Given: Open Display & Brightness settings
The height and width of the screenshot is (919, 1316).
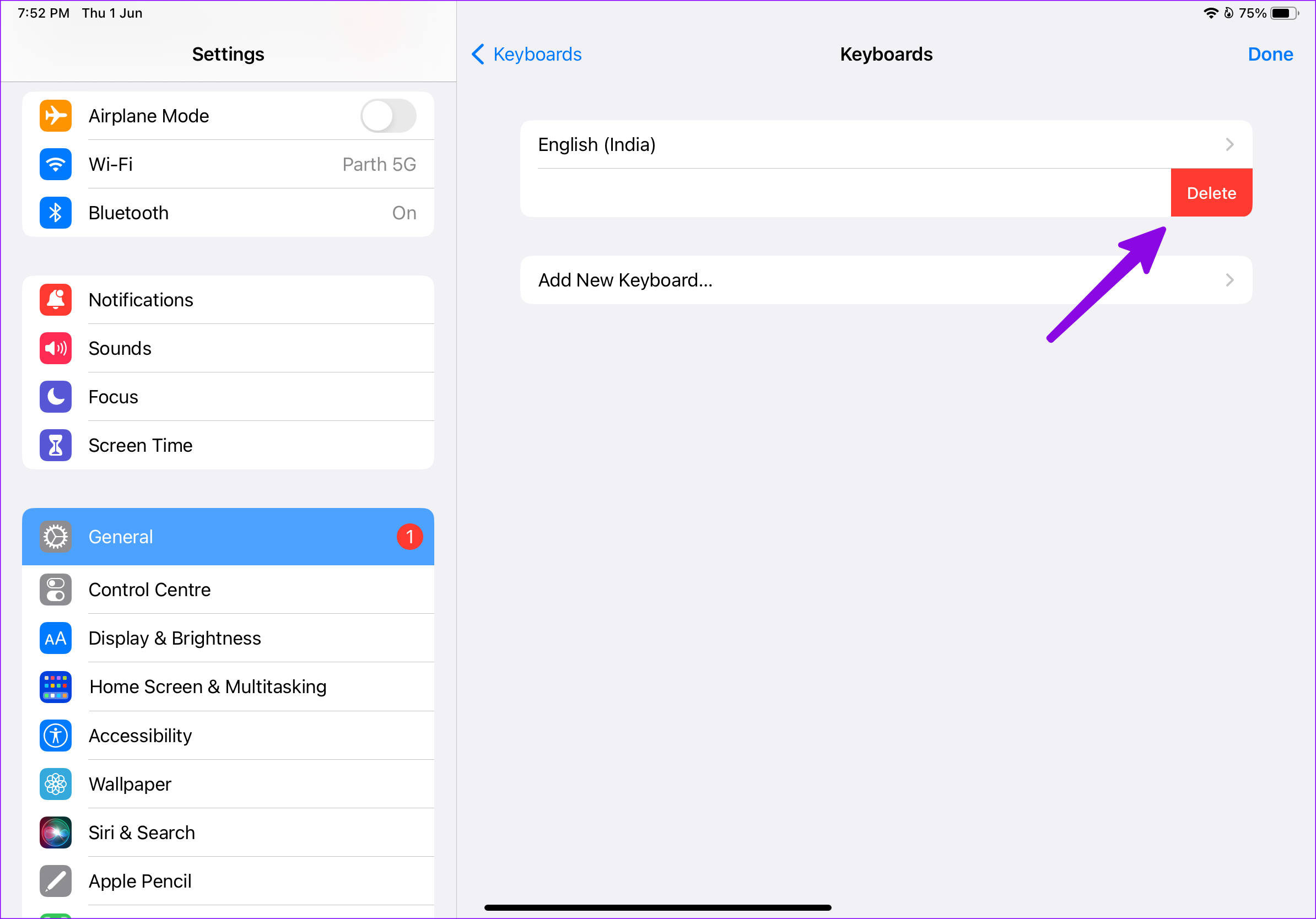Looking at the screenshot, I should (174, 638).
